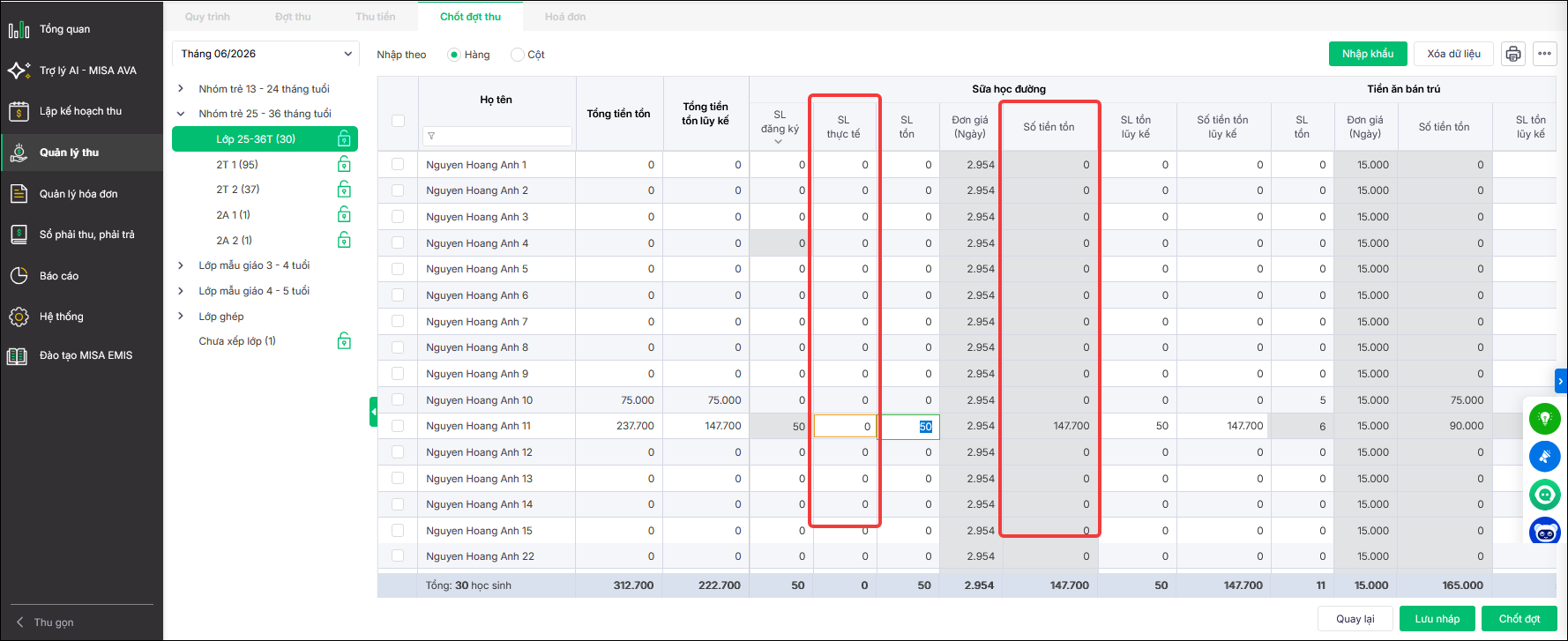Check the box for Nguyen Hoang Anh 1
This screenshot has height=641, width=1568.
[x=398, y=164]
